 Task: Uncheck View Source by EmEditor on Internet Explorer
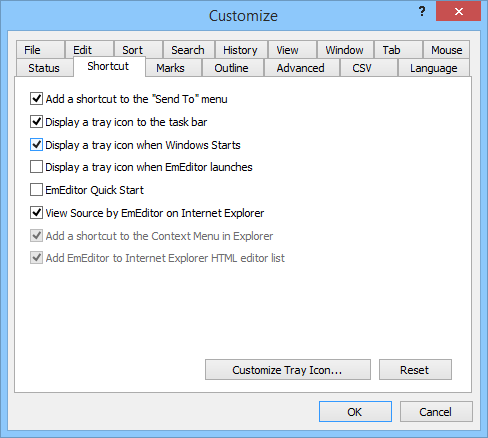click(x=36, y=213)
